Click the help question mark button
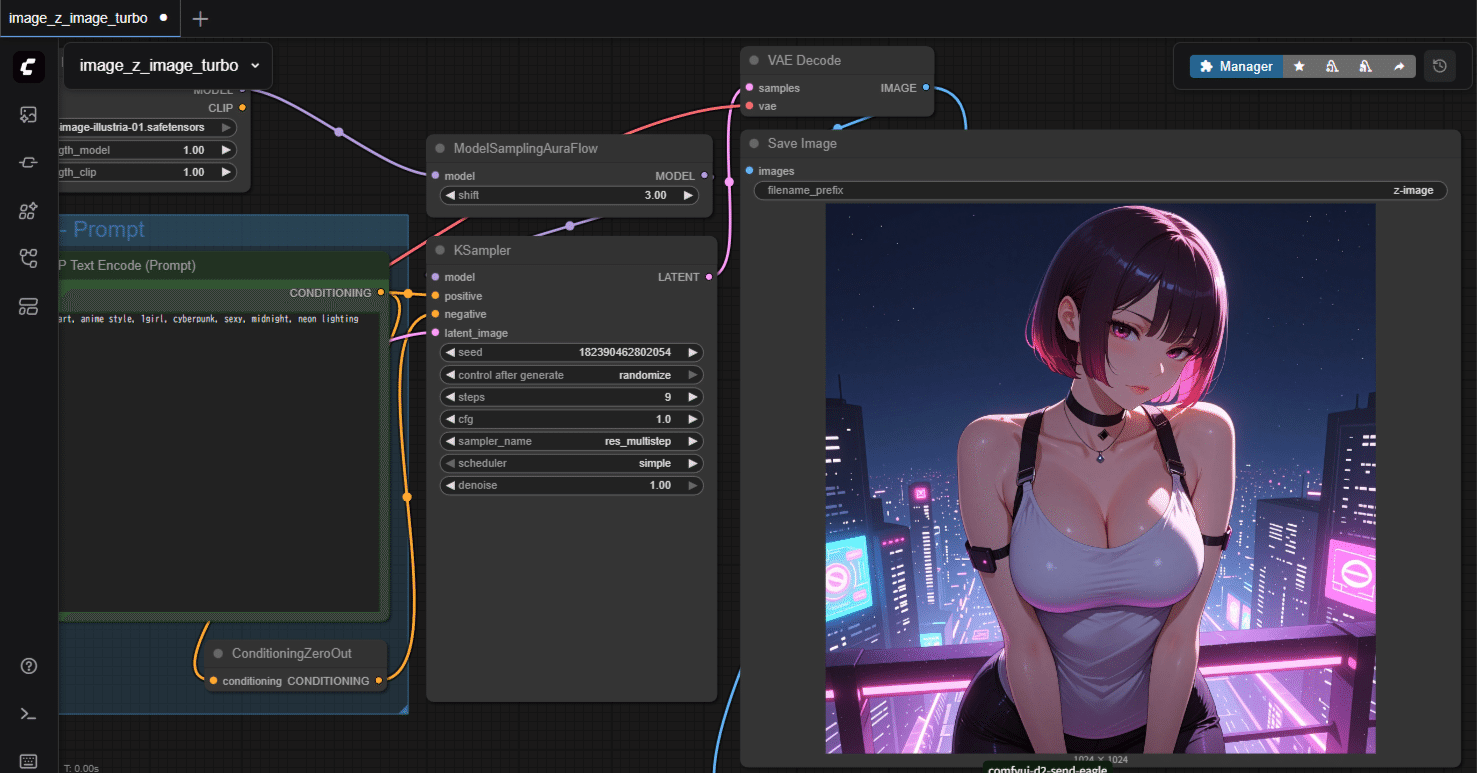 tap(28, 666)
